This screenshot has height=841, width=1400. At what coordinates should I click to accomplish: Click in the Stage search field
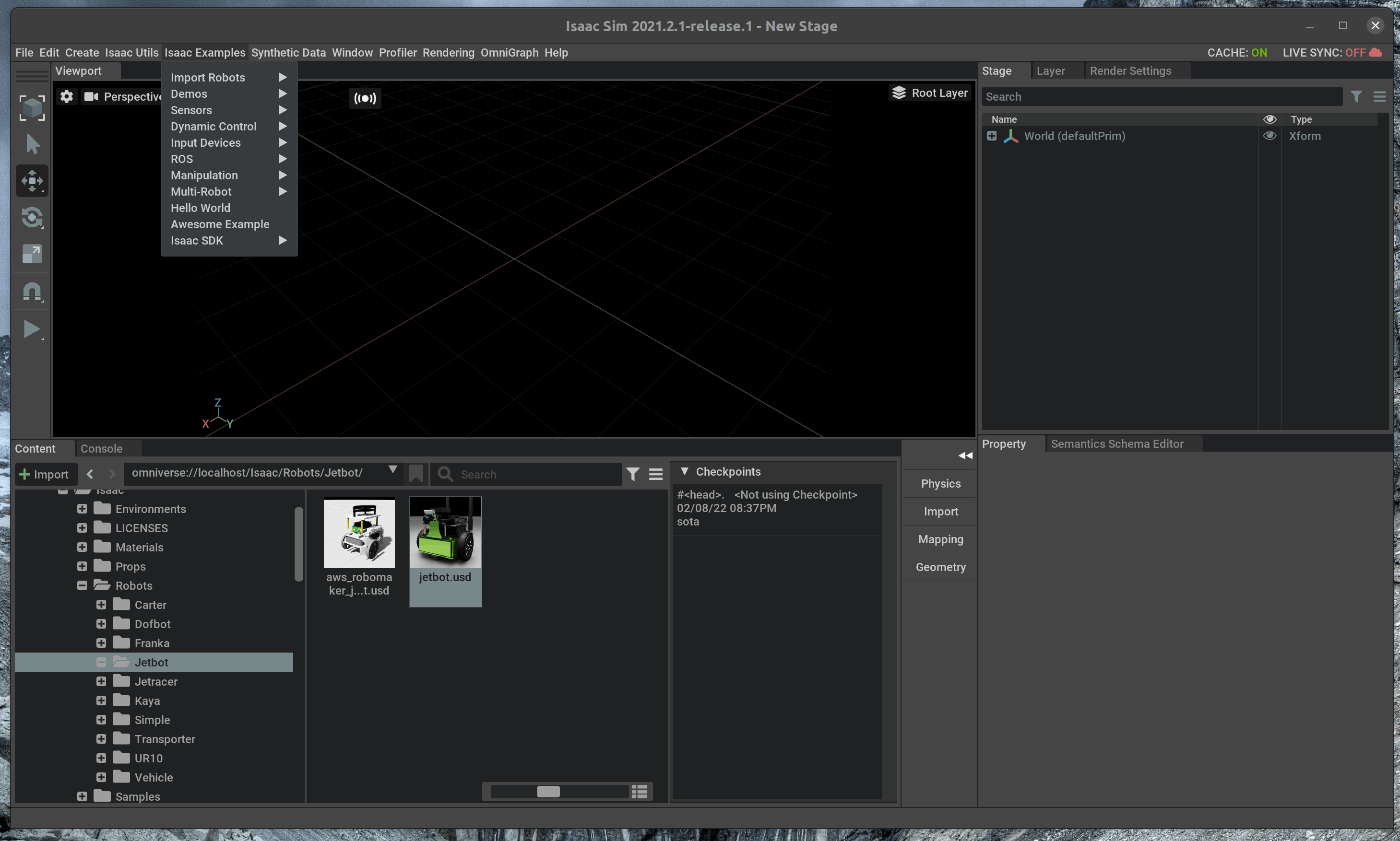[1162, 97]
